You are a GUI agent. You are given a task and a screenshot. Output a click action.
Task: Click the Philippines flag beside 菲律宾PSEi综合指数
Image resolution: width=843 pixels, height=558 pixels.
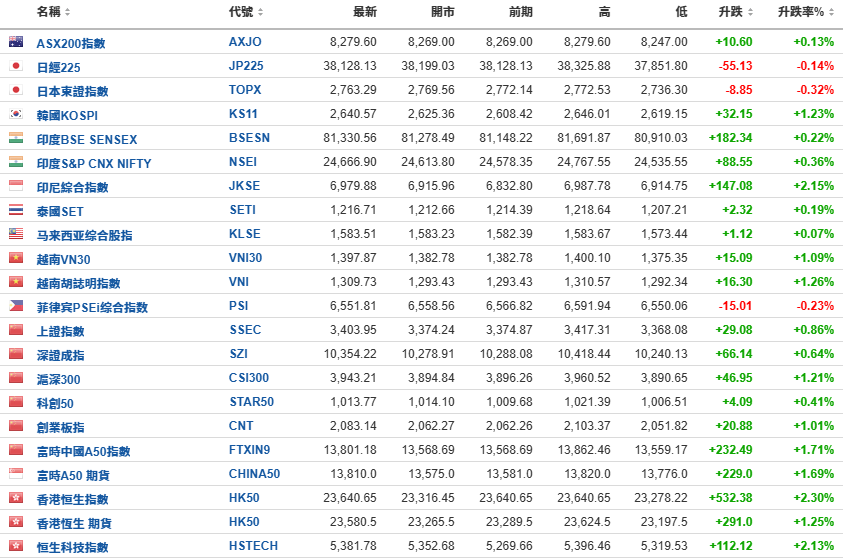[16, 306]
